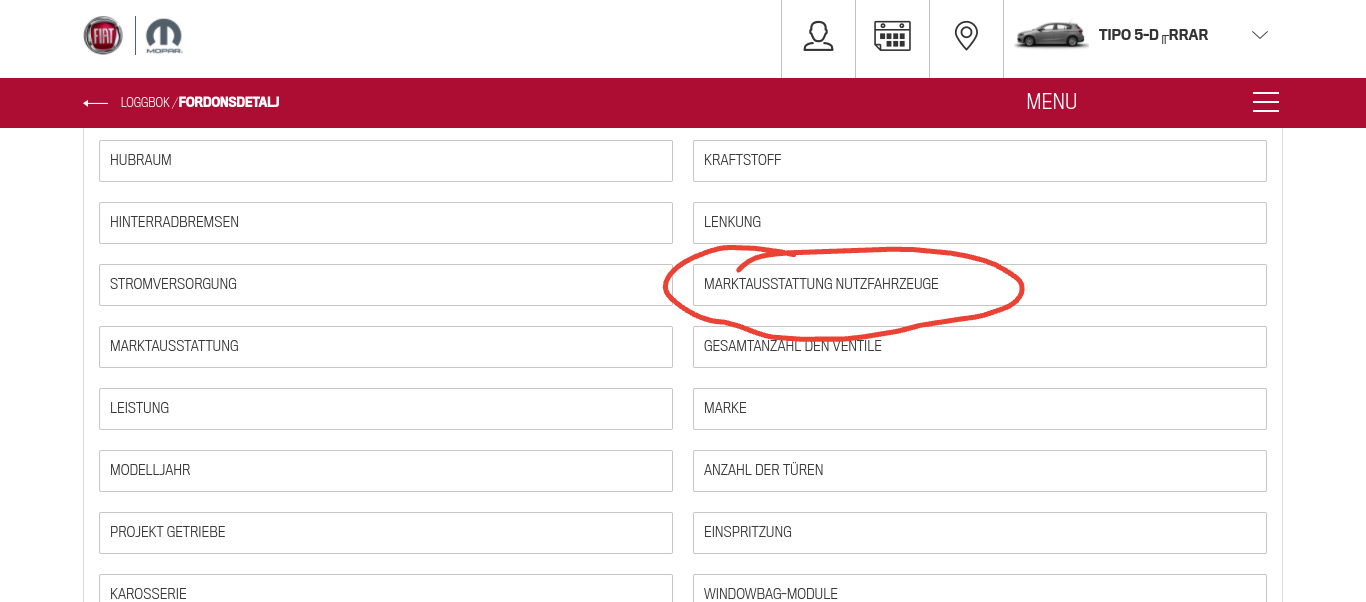Select the MARKTAUSSTATTUNG NUTZFAHRZEUGE field
The image size is (1366, 602).
979,285
